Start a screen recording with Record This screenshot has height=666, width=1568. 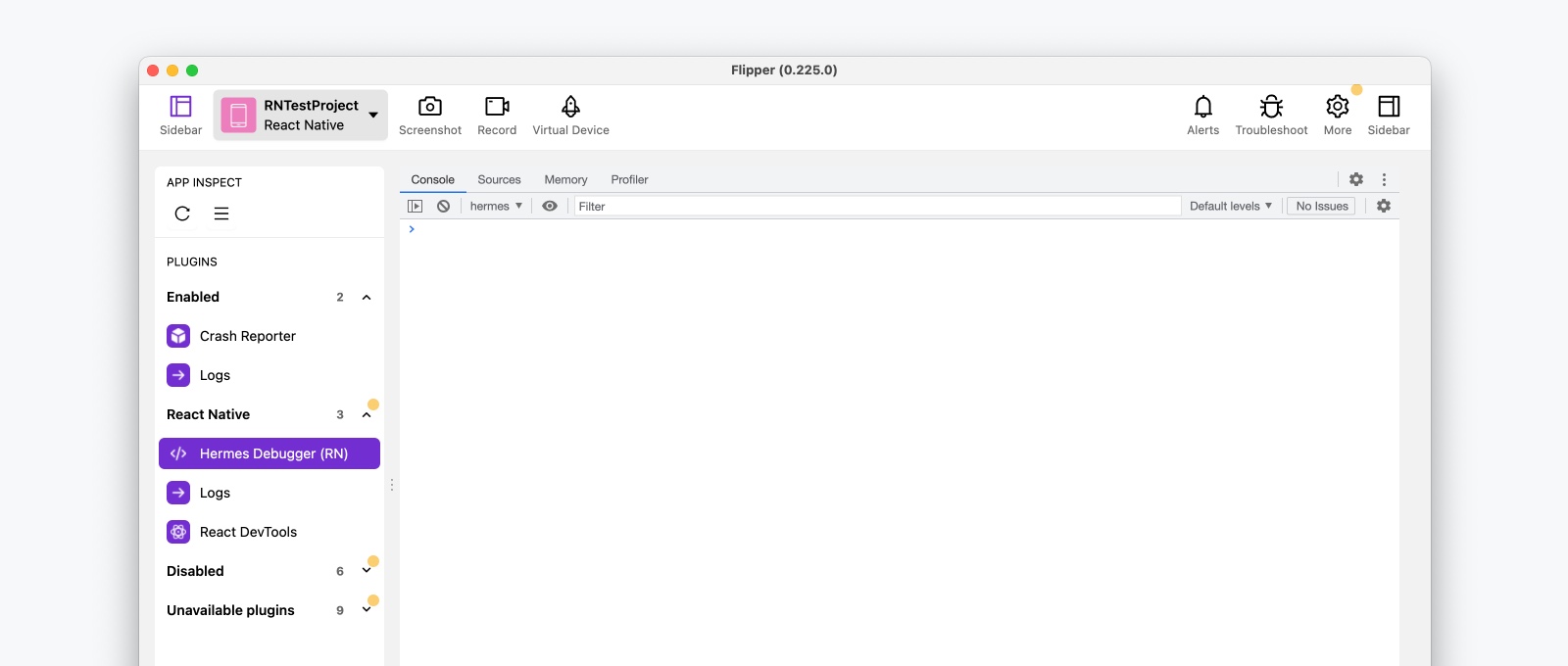click(x=497, y=107)
